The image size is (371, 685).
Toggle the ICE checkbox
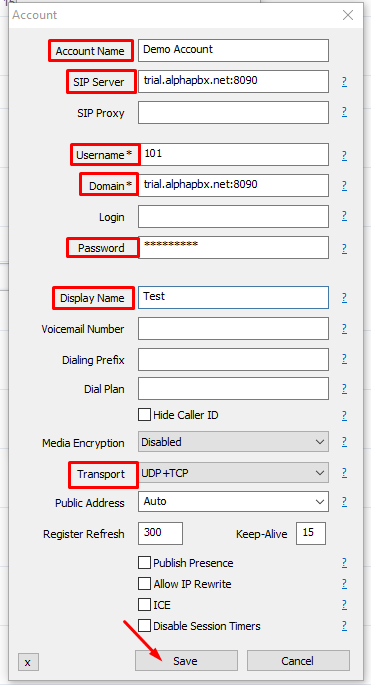[x=144, y=605]
